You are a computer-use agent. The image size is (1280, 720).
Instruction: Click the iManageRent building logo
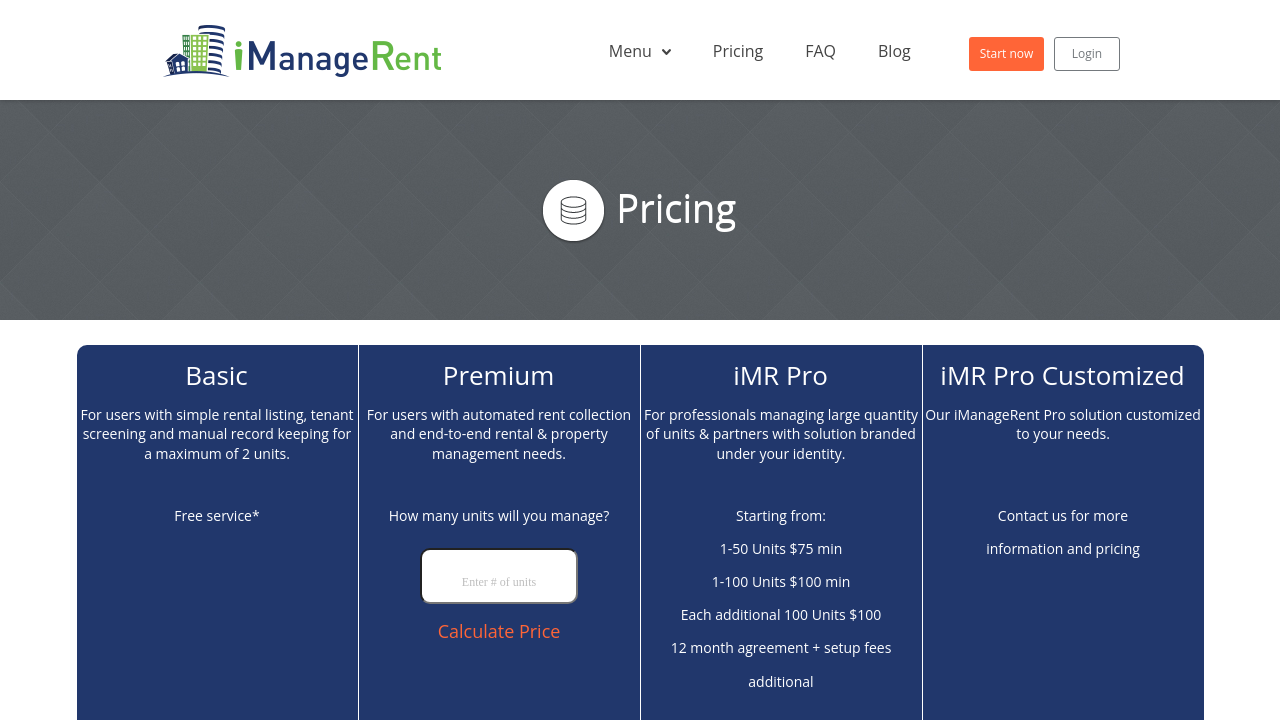pos(302,51)
